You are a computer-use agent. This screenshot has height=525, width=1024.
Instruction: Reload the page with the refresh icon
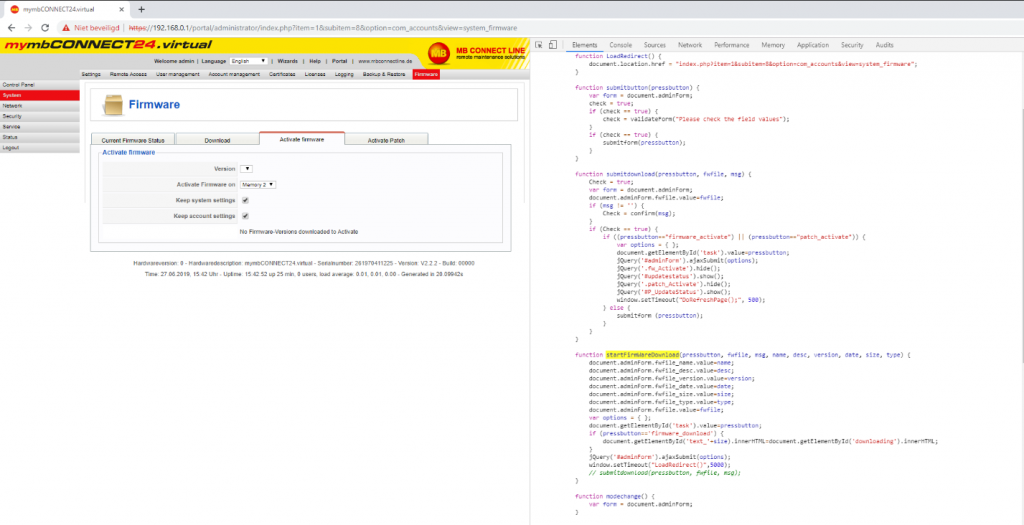45,28
